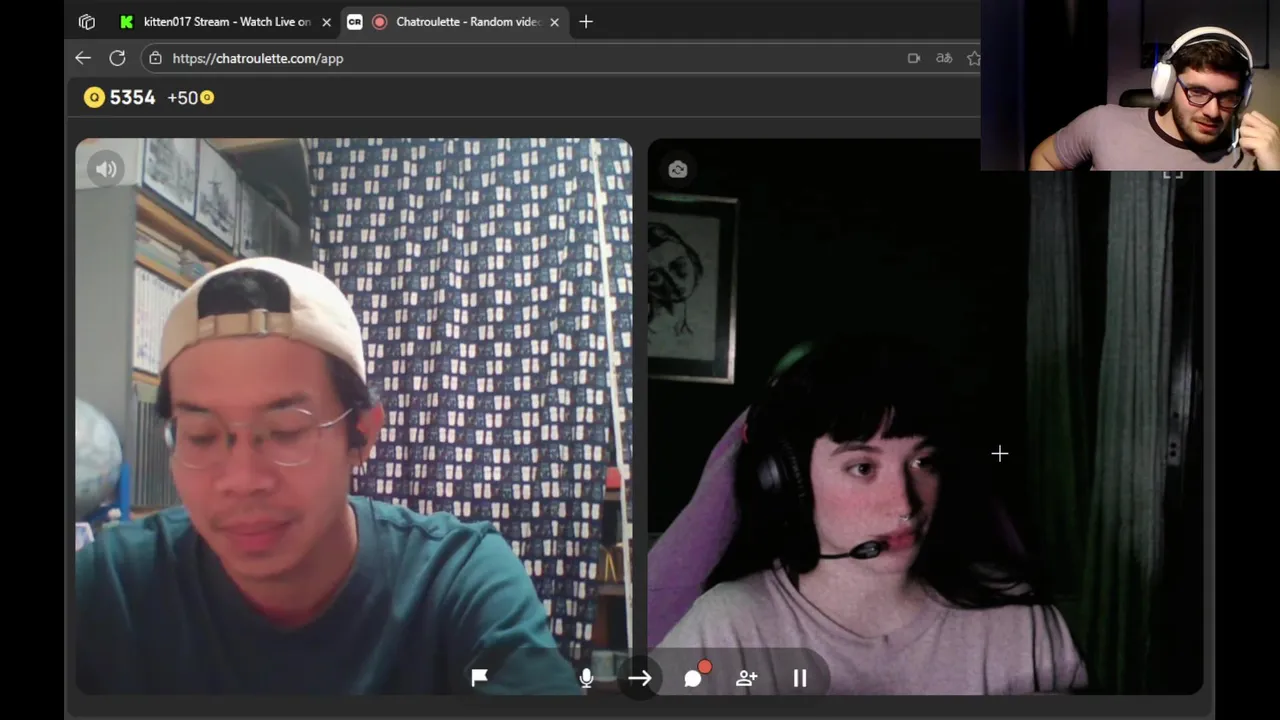Toggle the microphone button

coord(586,678)
